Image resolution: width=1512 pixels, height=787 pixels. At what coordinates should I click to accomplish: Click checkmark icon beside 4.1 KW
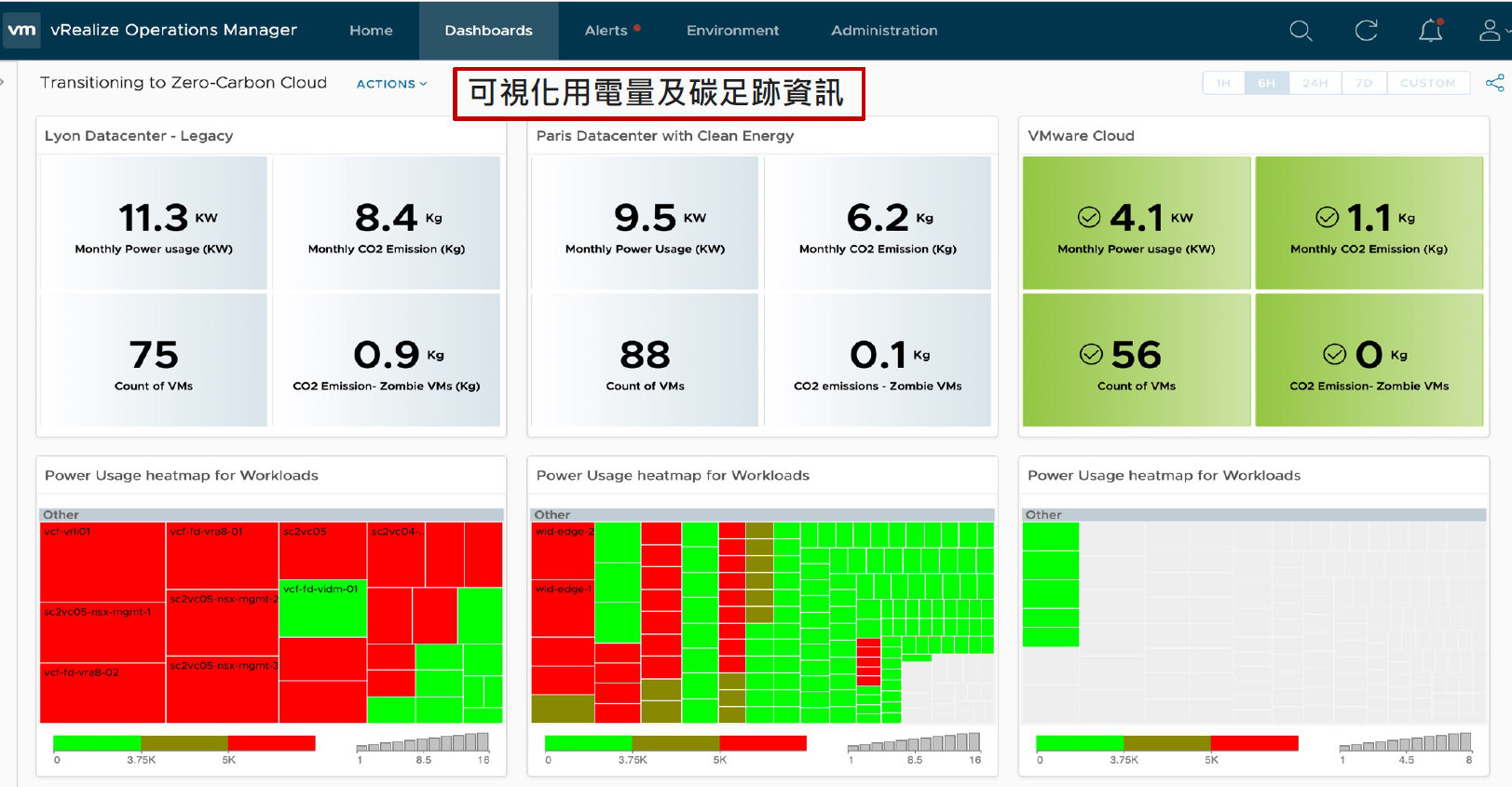click(1089, 217)
